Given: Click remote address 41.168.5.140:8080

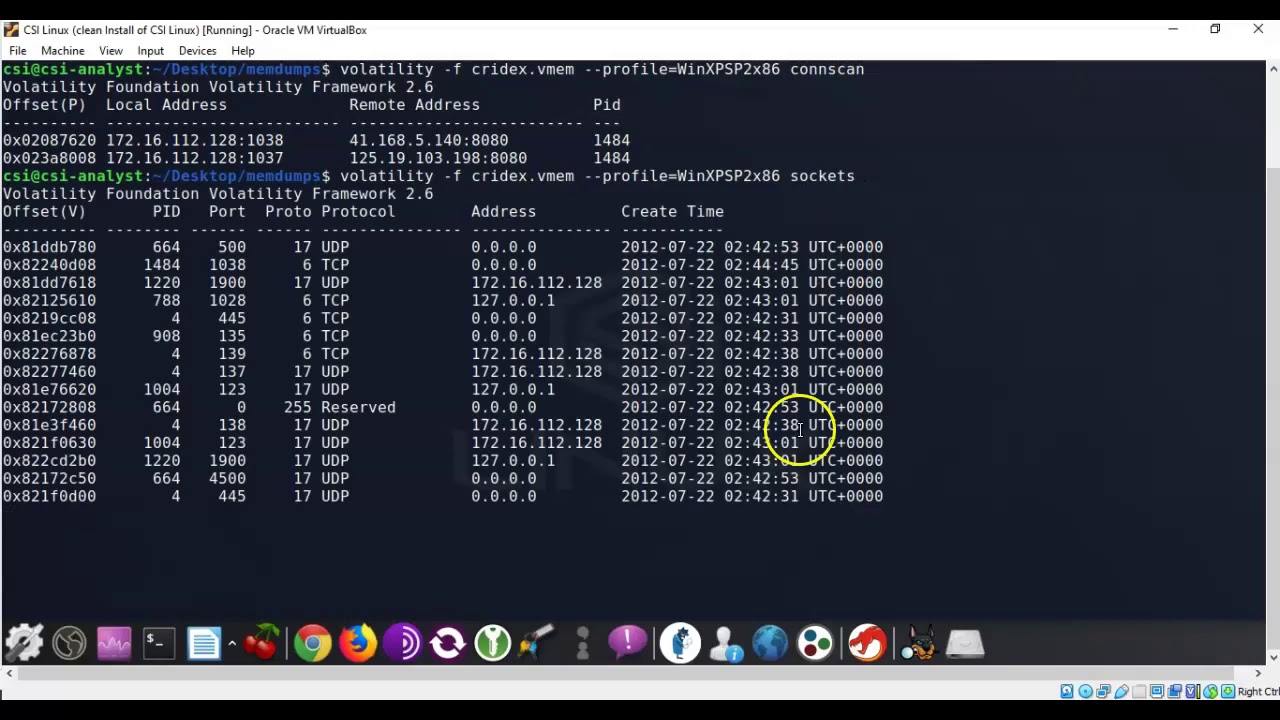Looking at the screenshot, I should tap(428, 140).
